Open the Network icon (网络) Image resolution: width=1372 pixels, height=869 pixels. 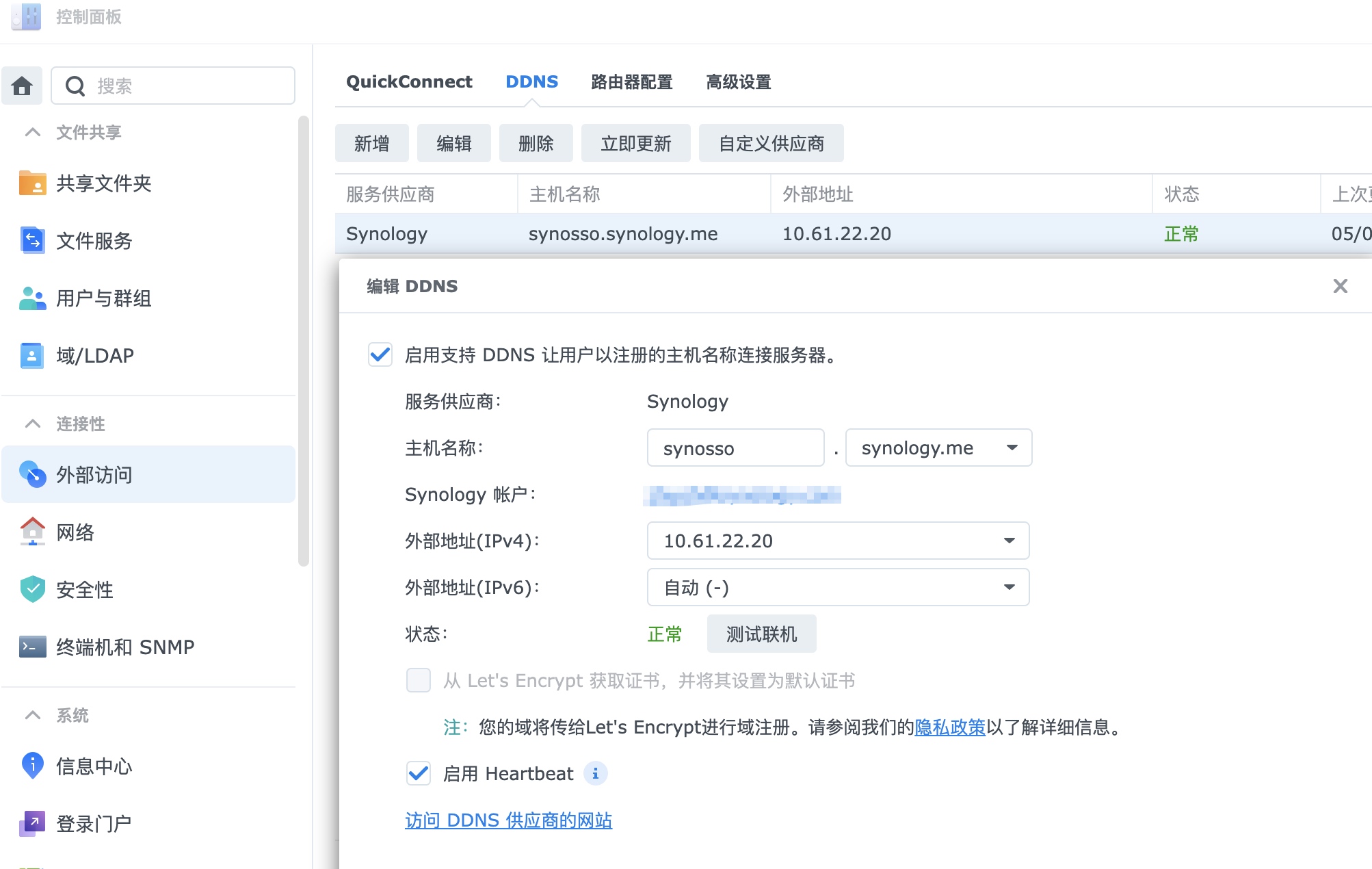pyautogui.click(x=32, y=532)
